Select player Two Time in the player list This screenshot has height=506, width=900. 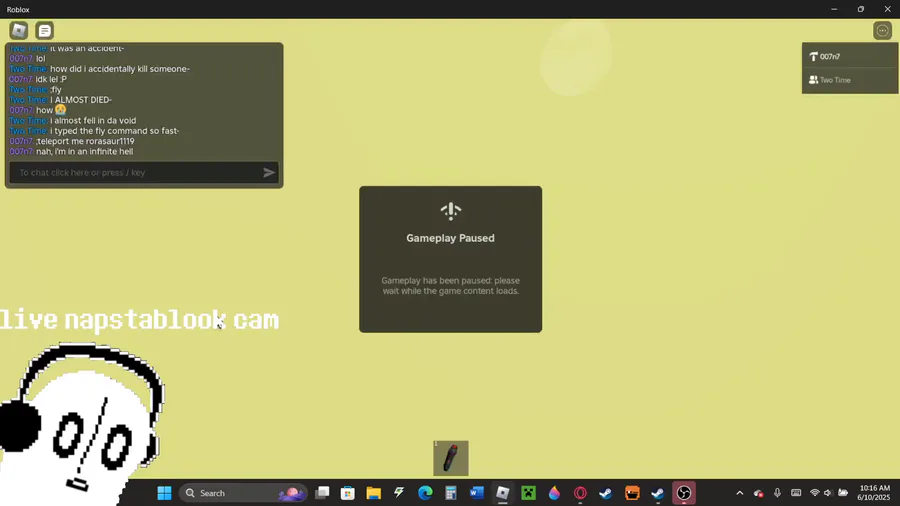pos(849,80)
